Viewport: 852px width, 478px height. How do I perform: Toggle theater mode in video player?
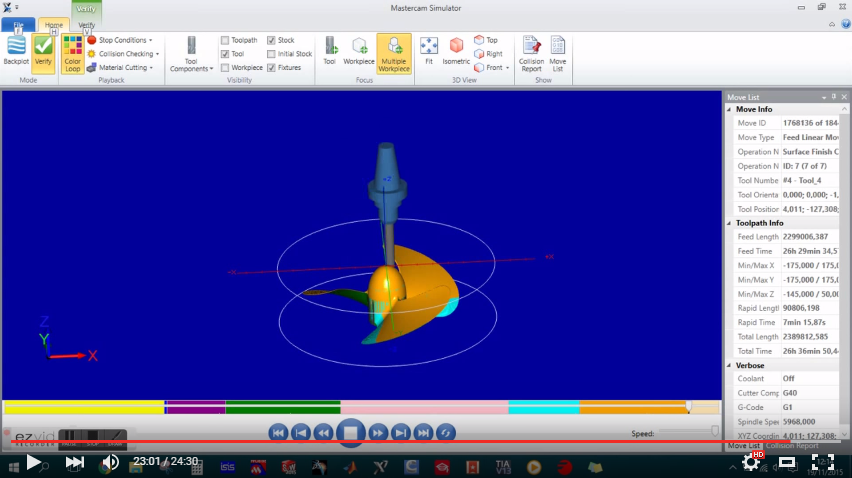click(787, 463)
